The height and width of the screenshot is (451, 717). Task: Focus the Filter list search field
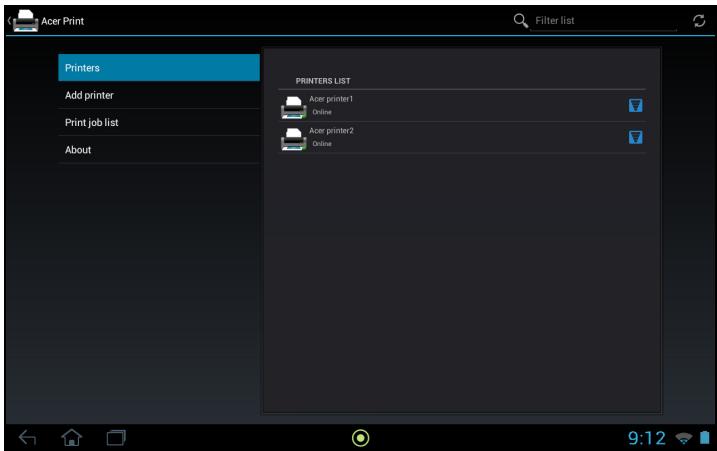coord(604,21)
